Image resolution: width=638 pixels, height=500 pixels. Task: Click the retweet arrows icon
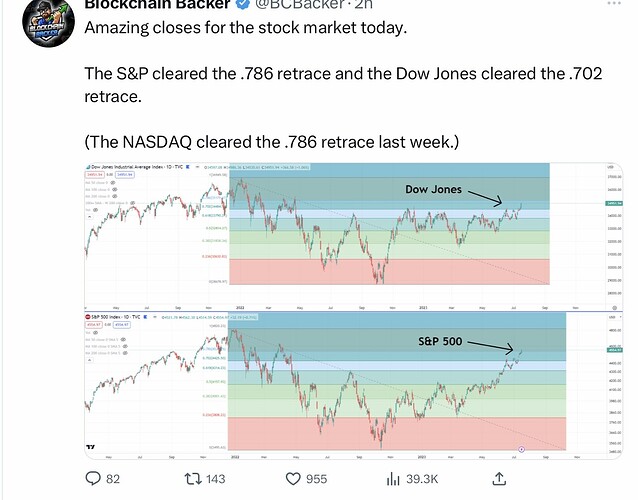(x=193, y=479)
